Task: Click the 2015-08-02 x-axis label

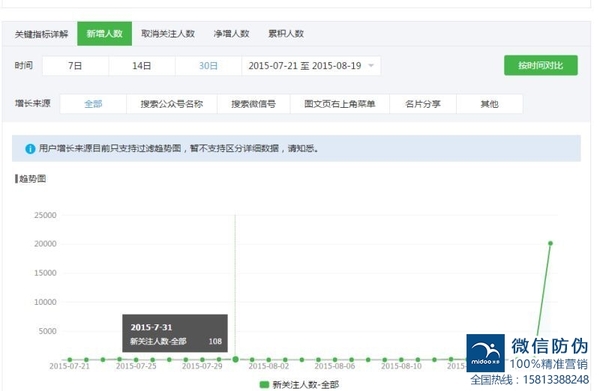Action: (x=269, y=366)
